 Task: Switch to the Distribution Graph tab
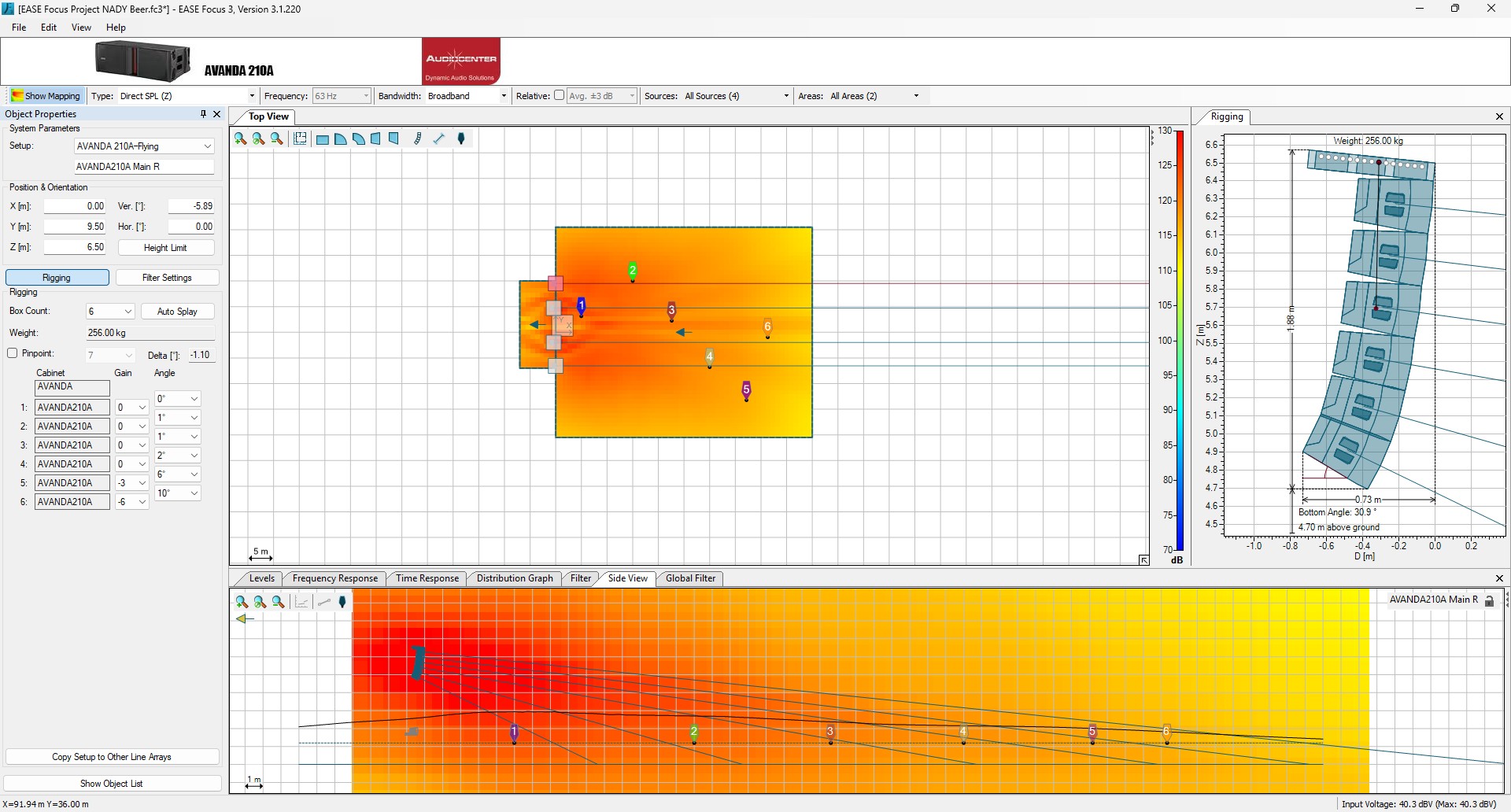tap(515, 578)
